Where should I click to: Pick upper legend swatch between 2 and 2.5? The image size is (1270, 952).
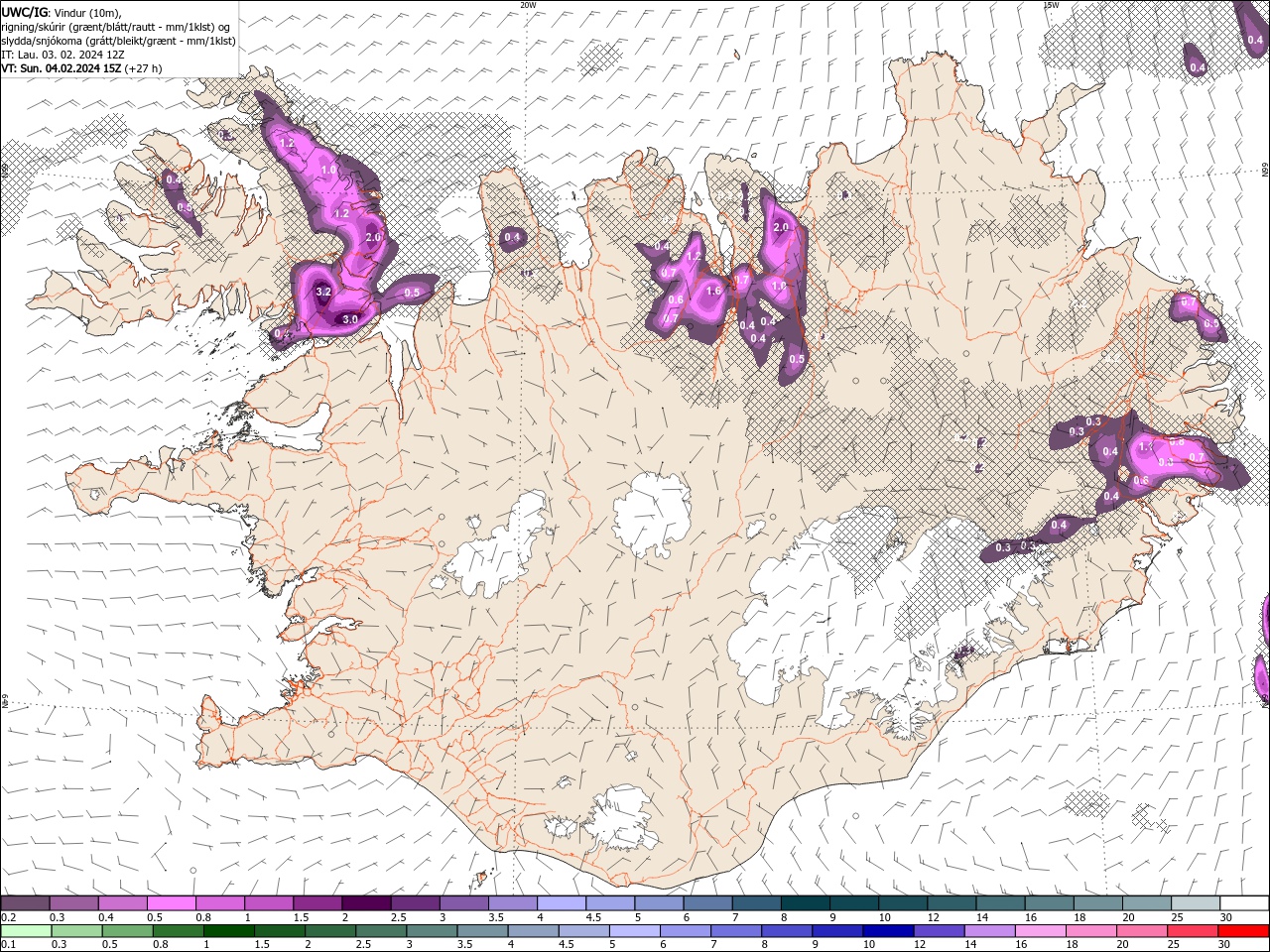(366, 903)
